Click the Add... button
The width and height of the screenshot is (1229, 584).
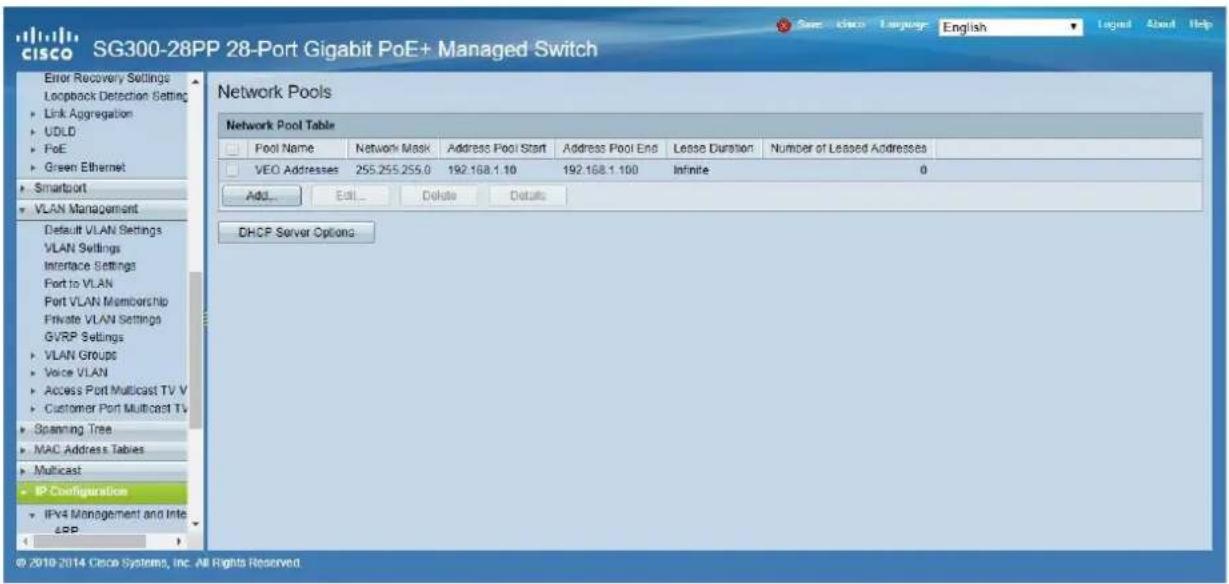click(x=261, y=197)
